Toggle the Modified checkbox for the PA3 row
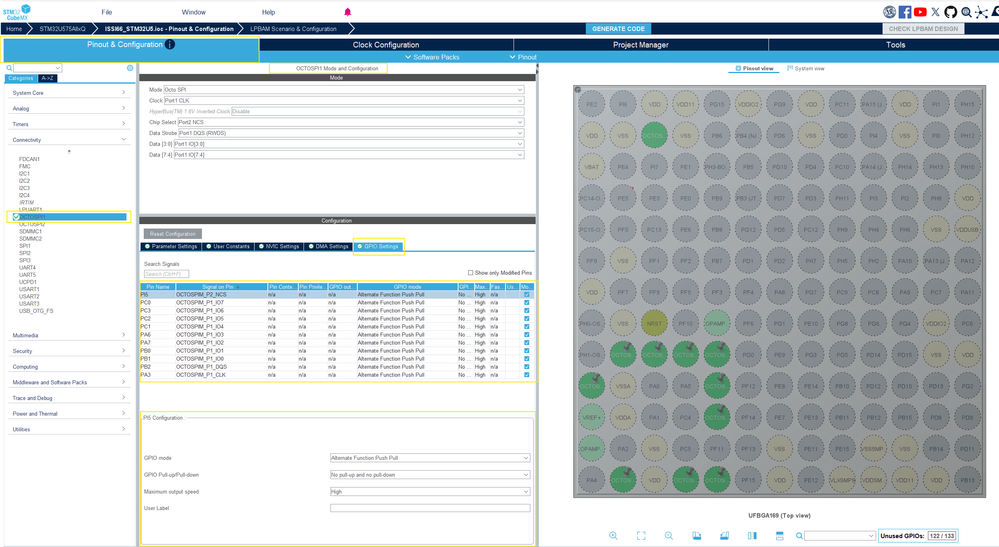 click(x=526, y=375)
